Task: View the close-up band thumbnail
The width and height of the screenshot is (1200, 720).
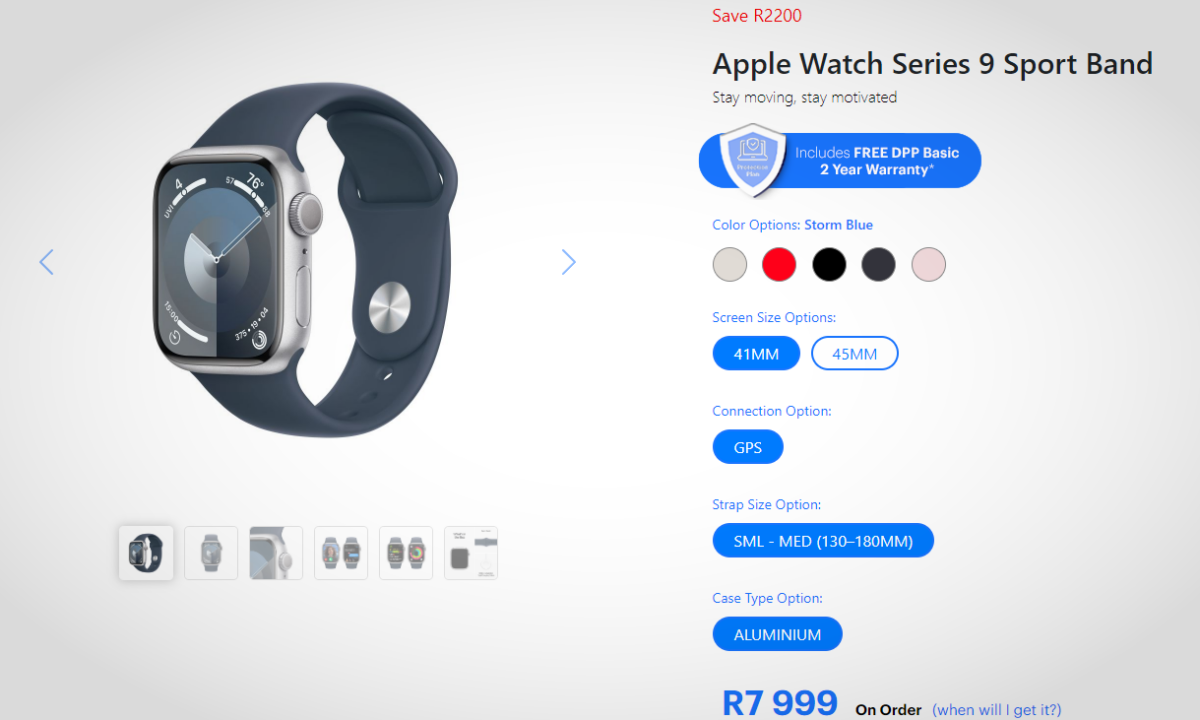Action: tap(276, 553)
